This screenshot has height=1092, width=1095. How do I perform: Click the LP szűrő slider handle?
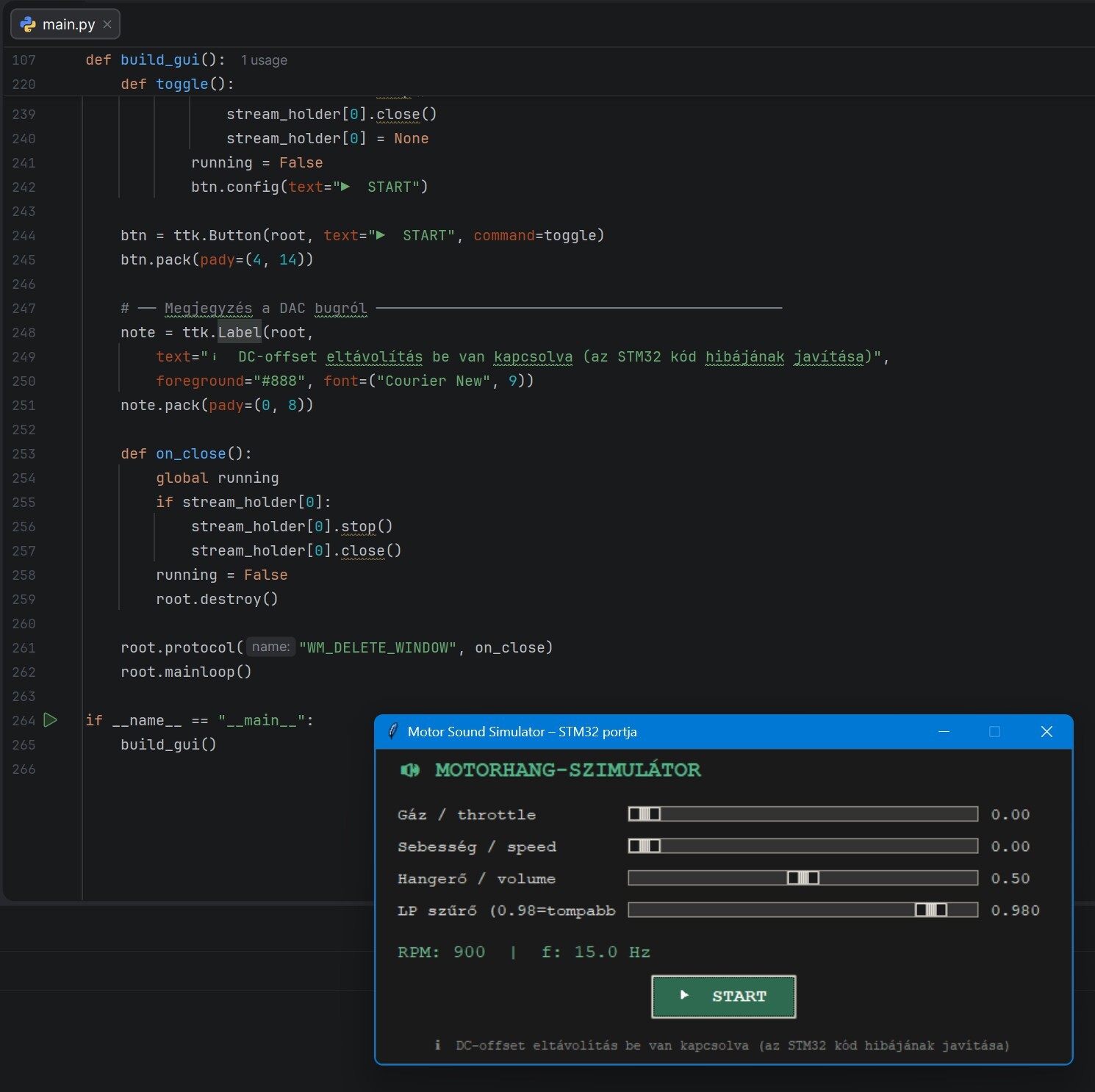pyautogui.click(x=931, y=910)
